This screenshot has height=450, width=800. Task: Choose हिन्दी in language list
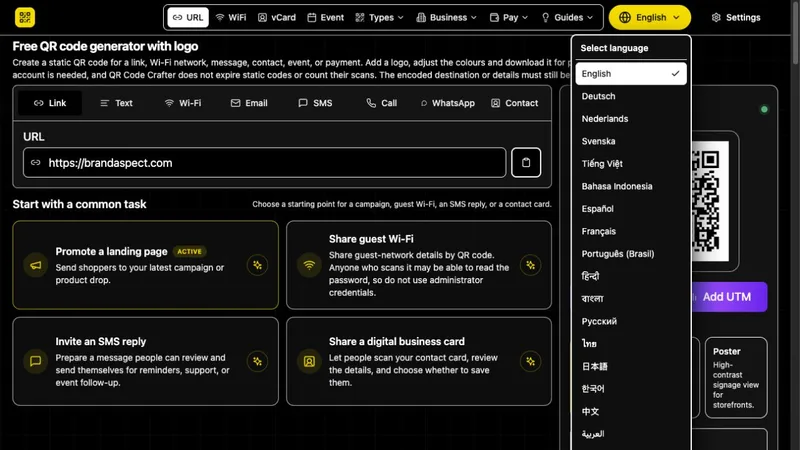(631, 276)
